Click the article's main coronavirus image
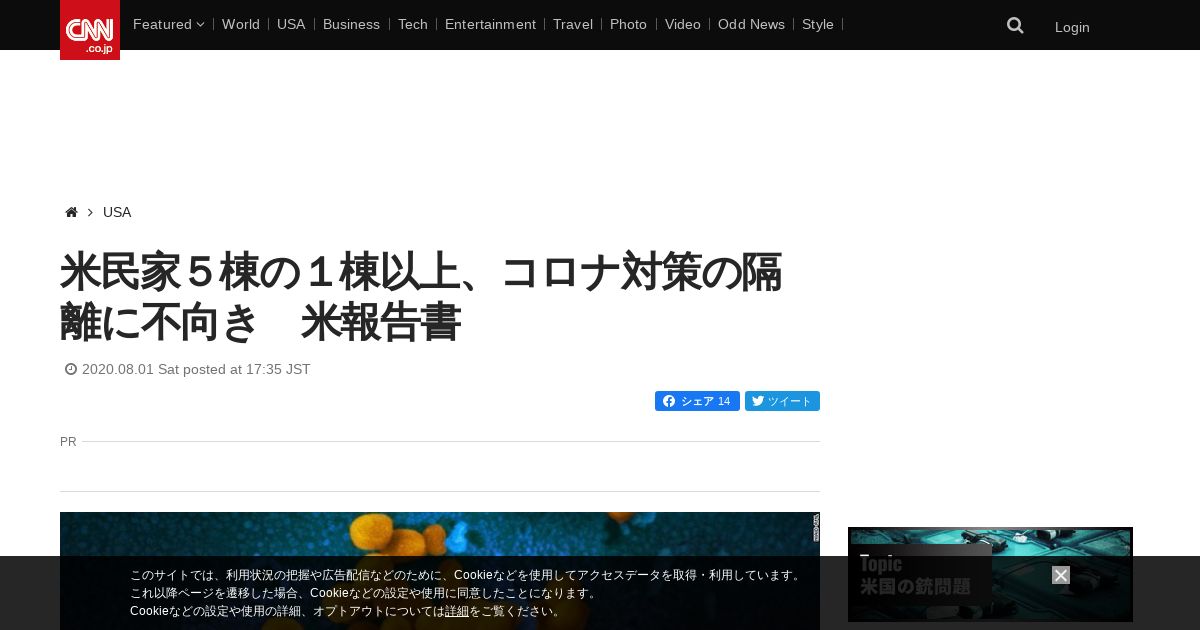The image size is (1200, 630). [x=440, y=571]
